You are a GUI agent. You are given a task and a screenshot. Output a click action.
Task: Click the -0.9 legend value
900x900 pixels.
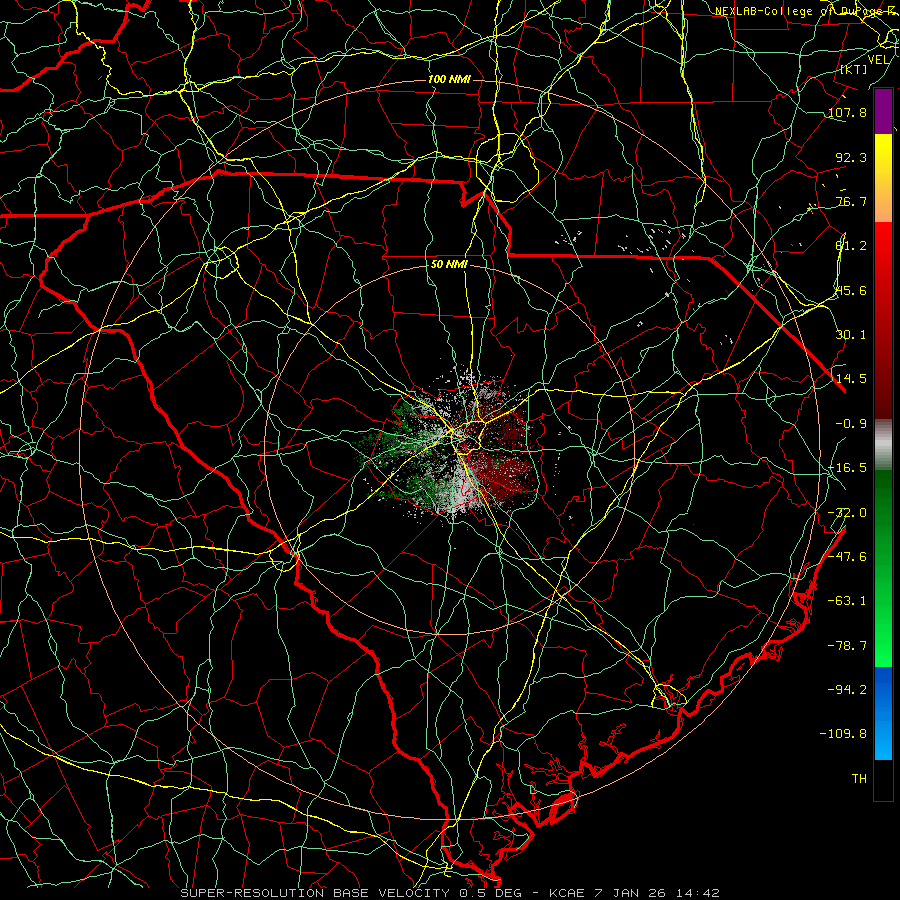coord(851,424)
